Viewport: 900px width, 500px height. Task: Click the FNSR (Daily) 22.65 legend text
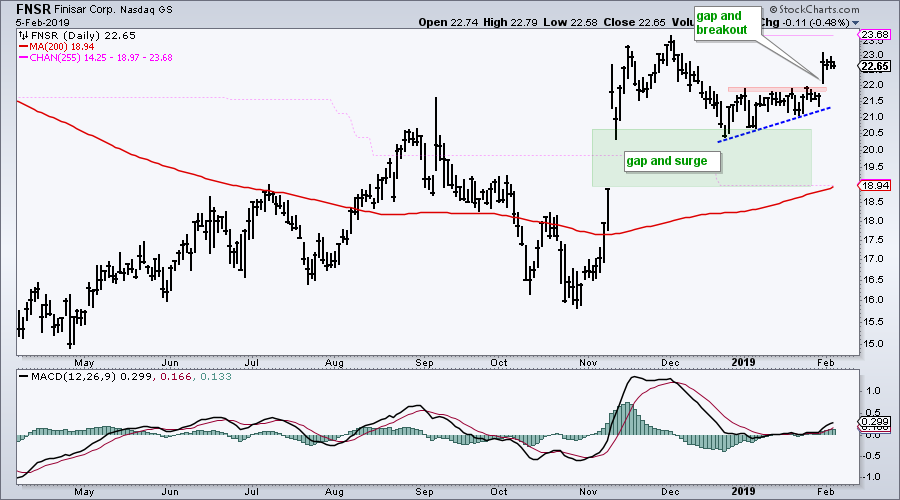pos(83,36)
